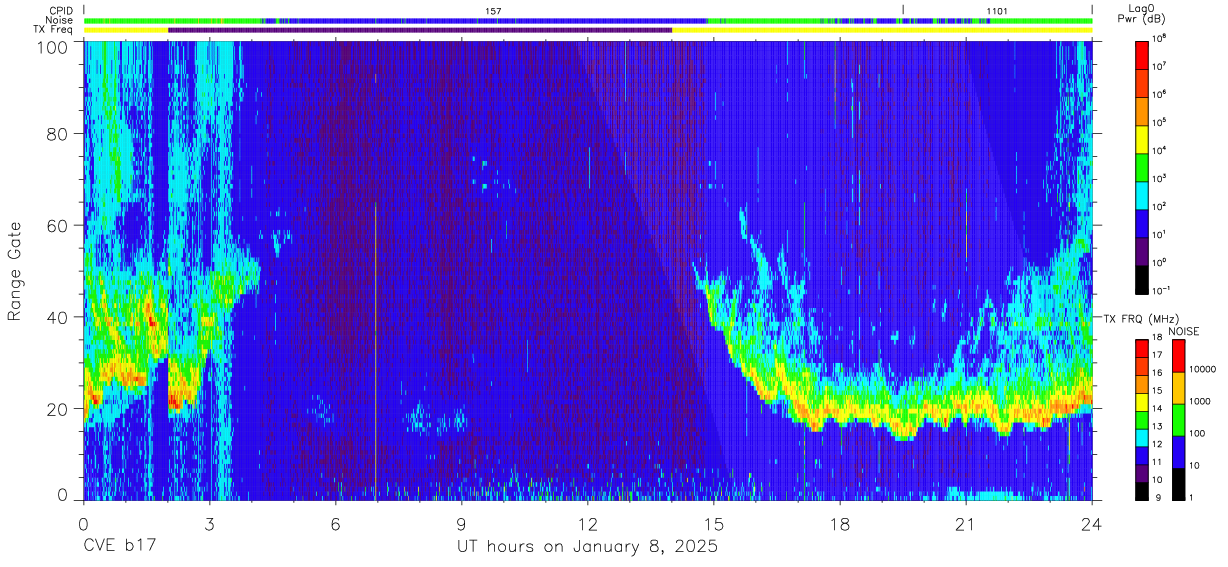Click the y-axis tick label '100'
The height and width of the screenshot is (567, 1228).
53,46
